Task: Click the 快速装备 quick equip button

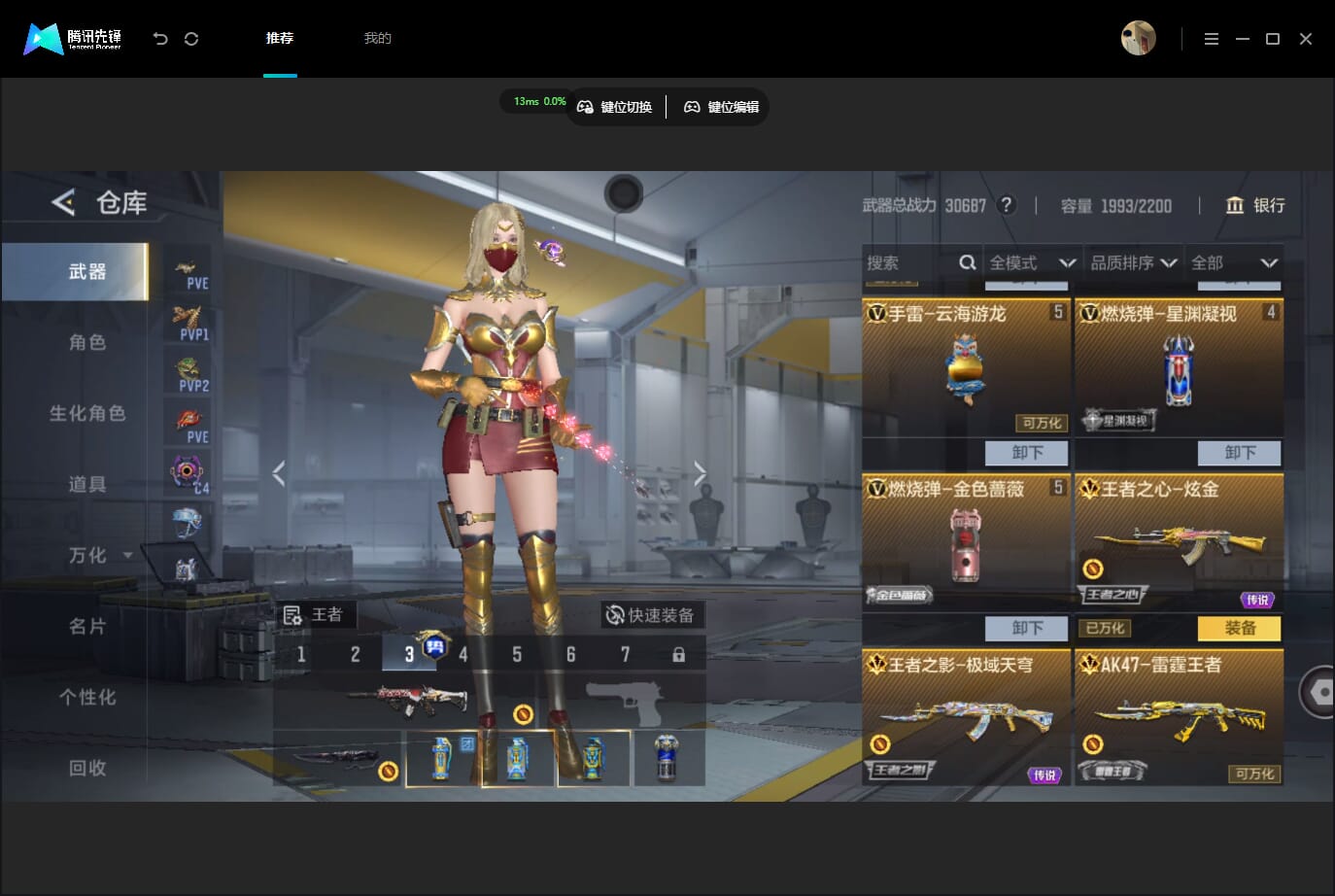Action: tap(651, 615)
